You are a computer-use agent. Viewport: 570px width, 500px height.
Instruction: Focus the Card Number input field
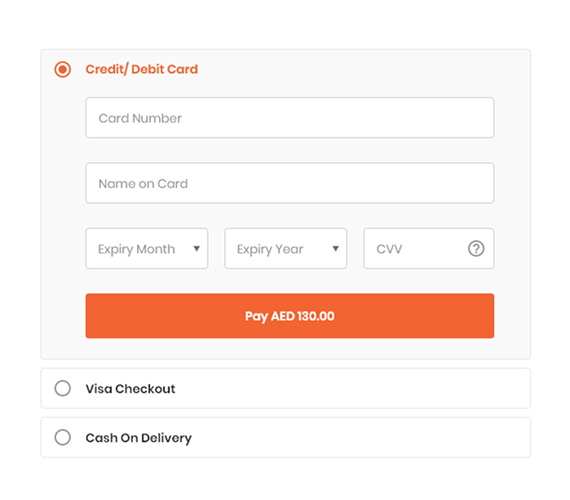[x=290, y=118]
